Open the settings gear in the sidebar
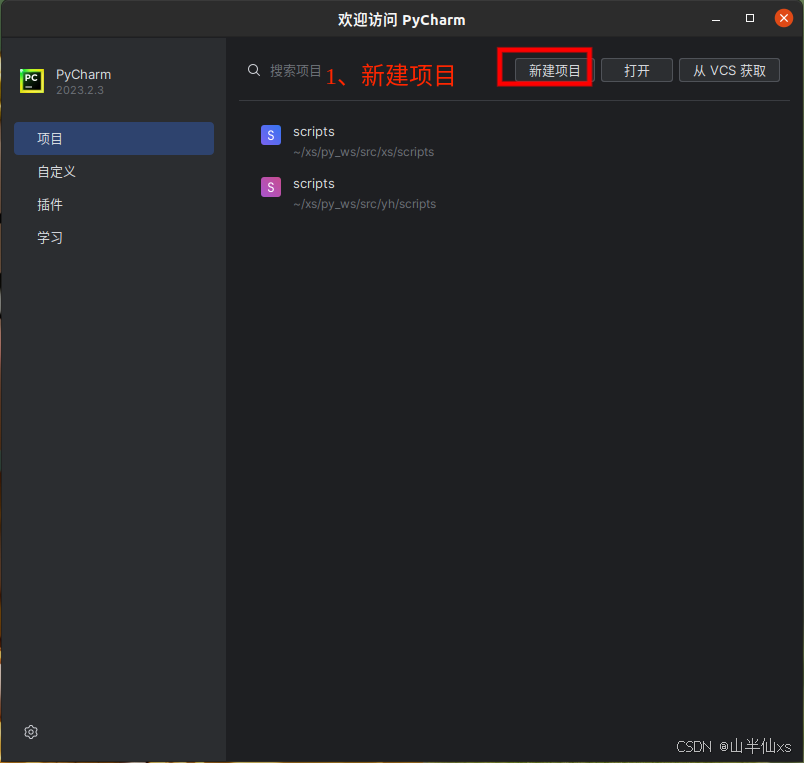This screenshot has height=763, width=804. 31,732
